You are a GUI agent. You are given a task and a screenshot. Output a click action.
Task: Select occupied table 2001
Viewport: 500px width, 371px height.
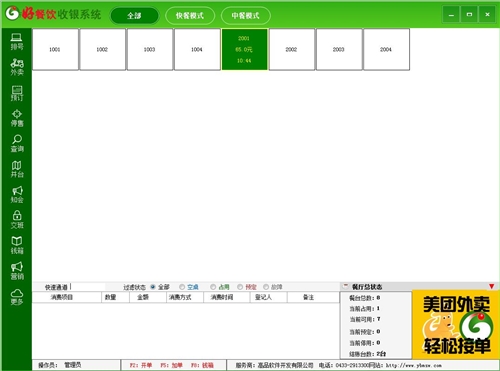tap(245, 49)
